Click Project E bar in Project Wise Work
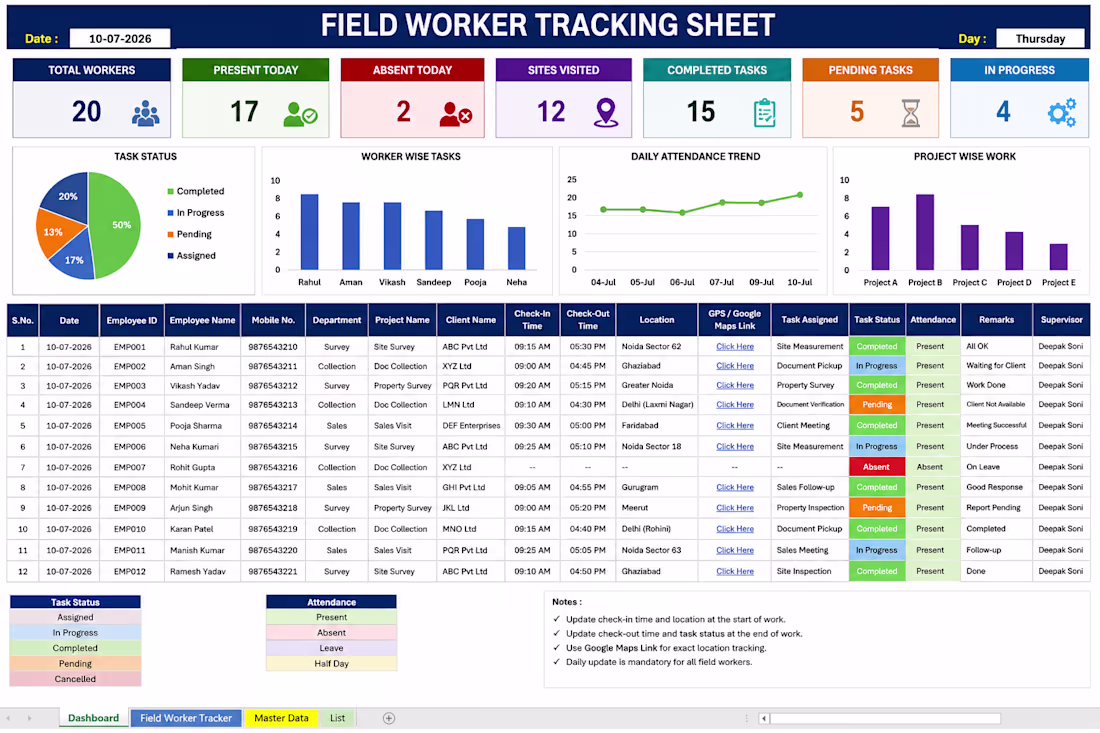This screenshot has width=1100, height=733. (x=1058, y=257)
